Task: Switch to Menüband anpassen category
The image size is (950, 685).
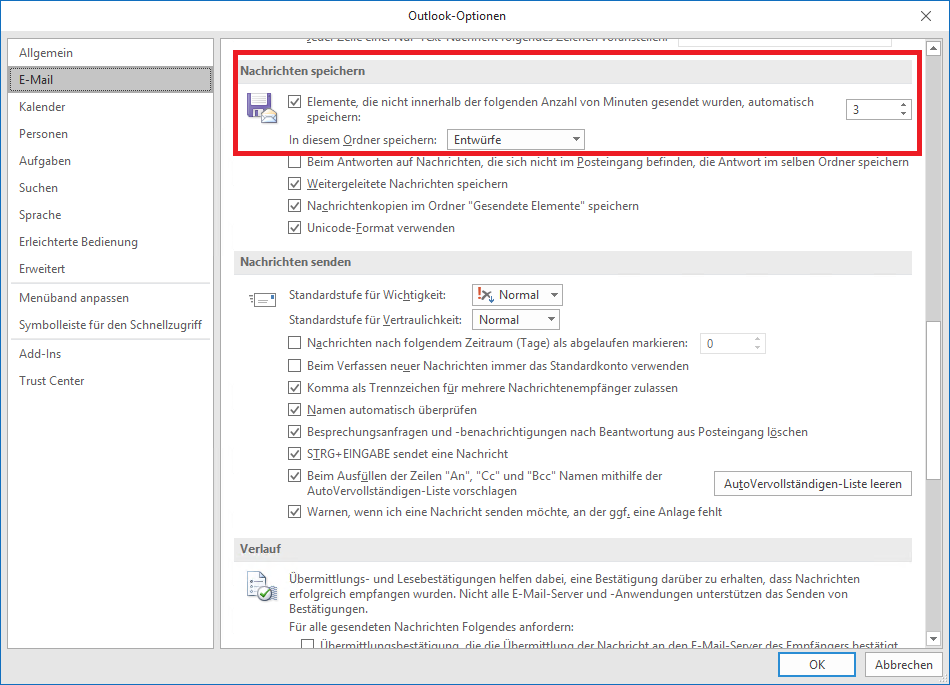Action: click(73, 298)
